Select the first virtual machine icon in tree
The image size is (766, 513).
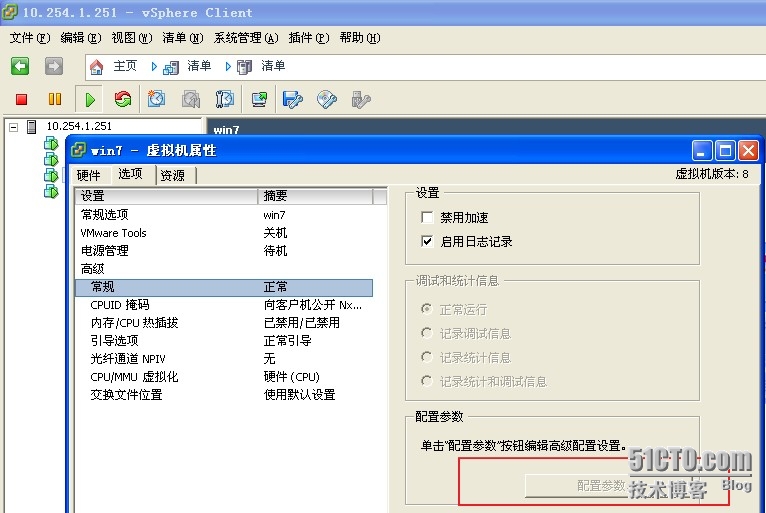[x=51, y=144]
